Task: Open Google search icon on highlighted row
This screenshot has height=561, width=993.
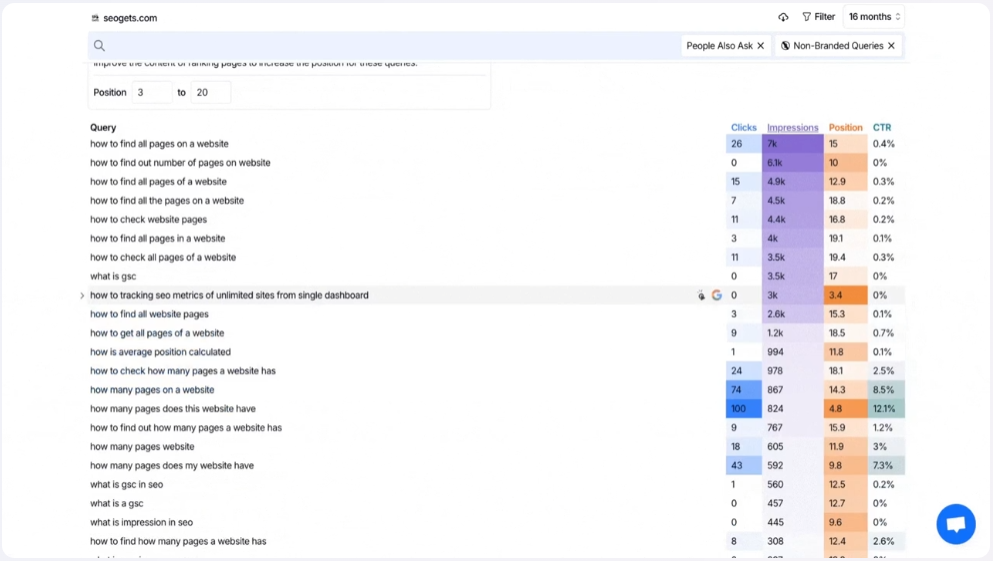Action: tap(716, 296)
